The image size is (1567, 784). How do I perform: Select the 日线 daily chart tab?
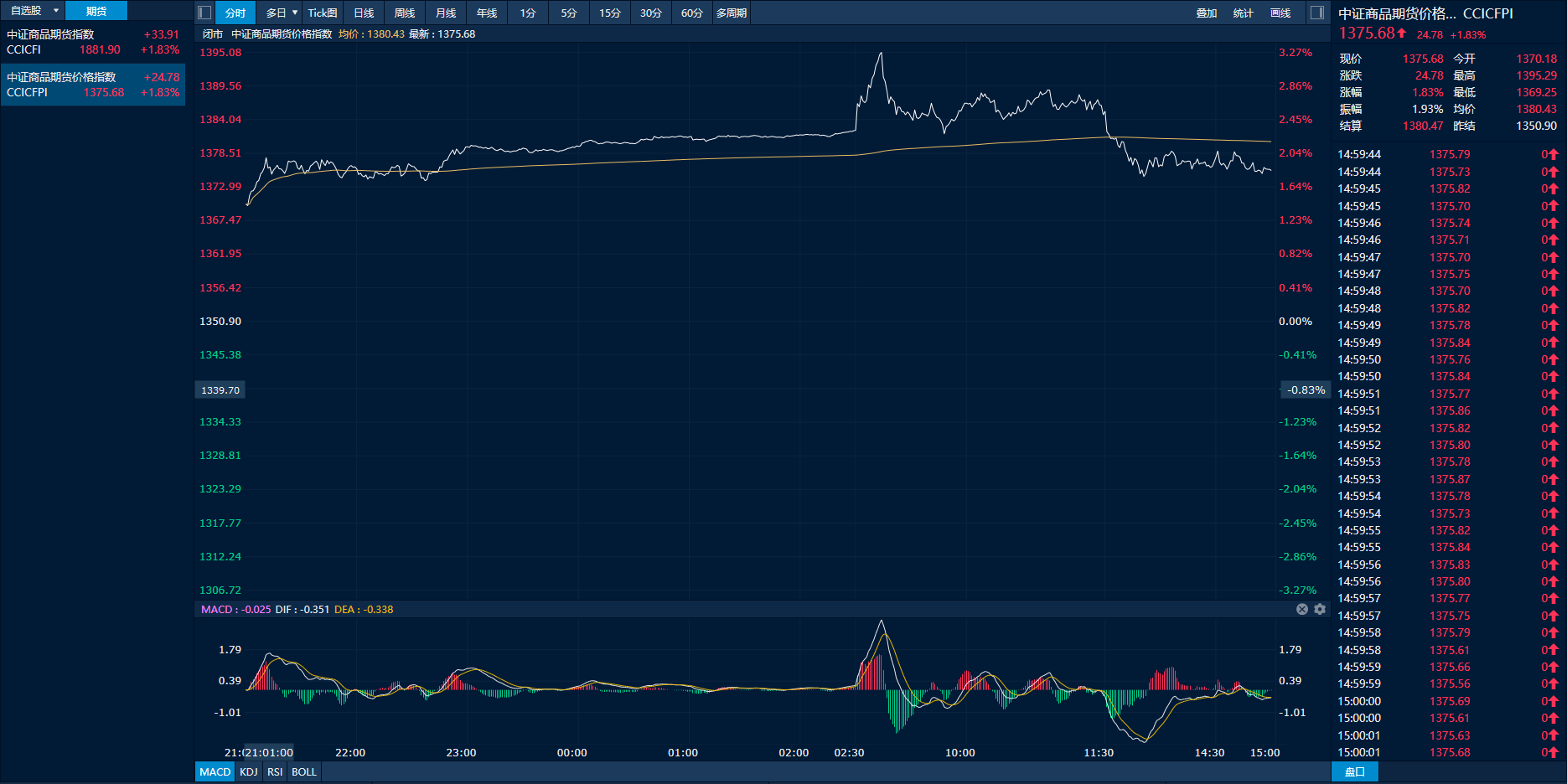coord(364,13)
